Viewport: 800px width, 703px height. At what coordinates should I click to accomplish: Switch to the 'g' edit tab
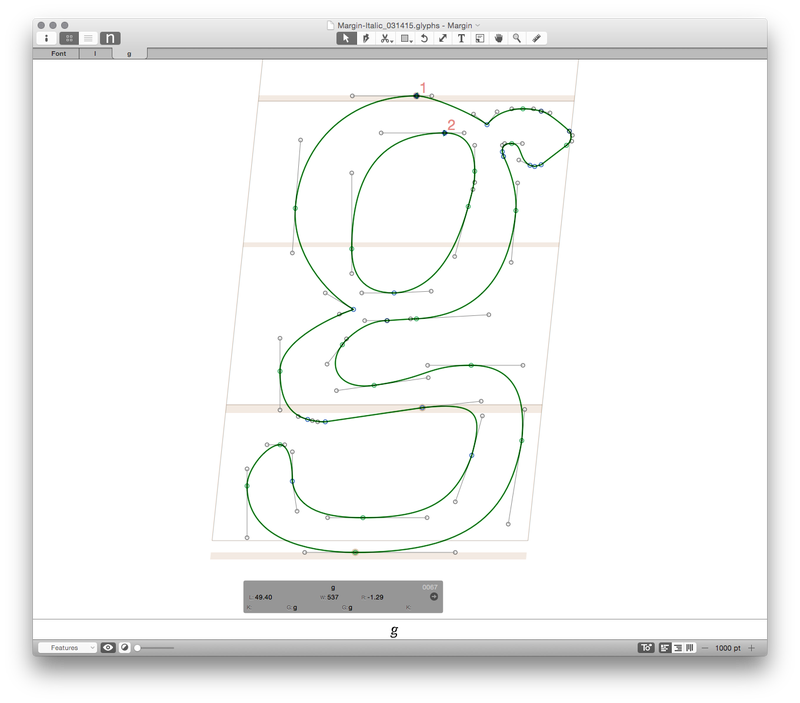[129, 54]
